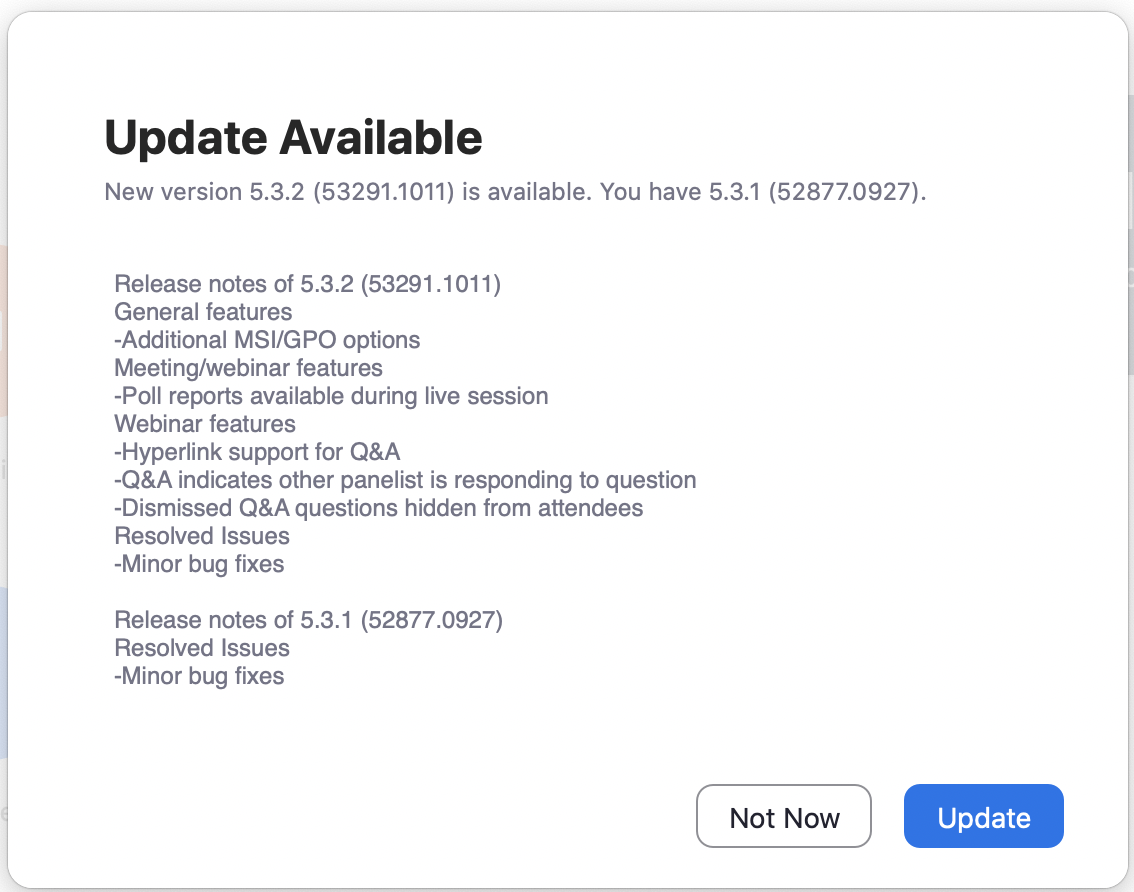Click Minor bug fixes under the 5.3.1 notes
This screenshot has height=892, width=1134.
pyautogui.click(x=199, y=676)
